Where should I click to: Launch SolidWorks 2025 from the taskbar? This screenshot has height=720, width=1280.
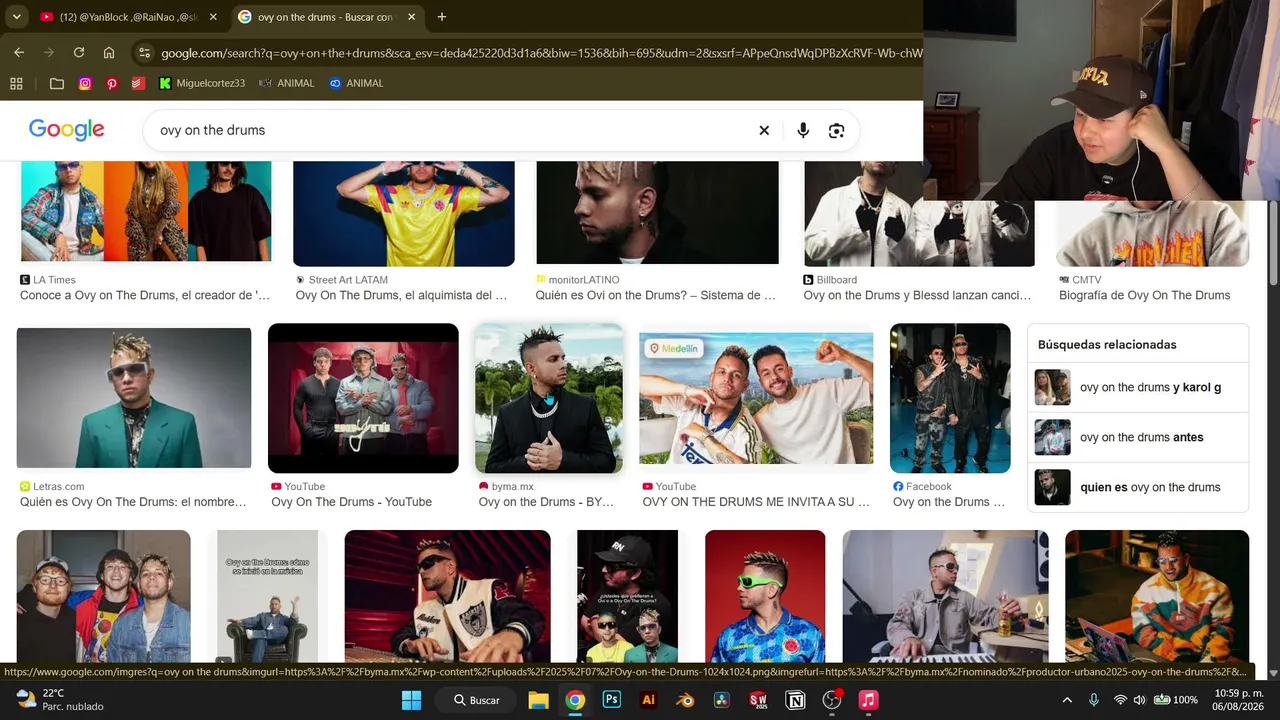758,700
